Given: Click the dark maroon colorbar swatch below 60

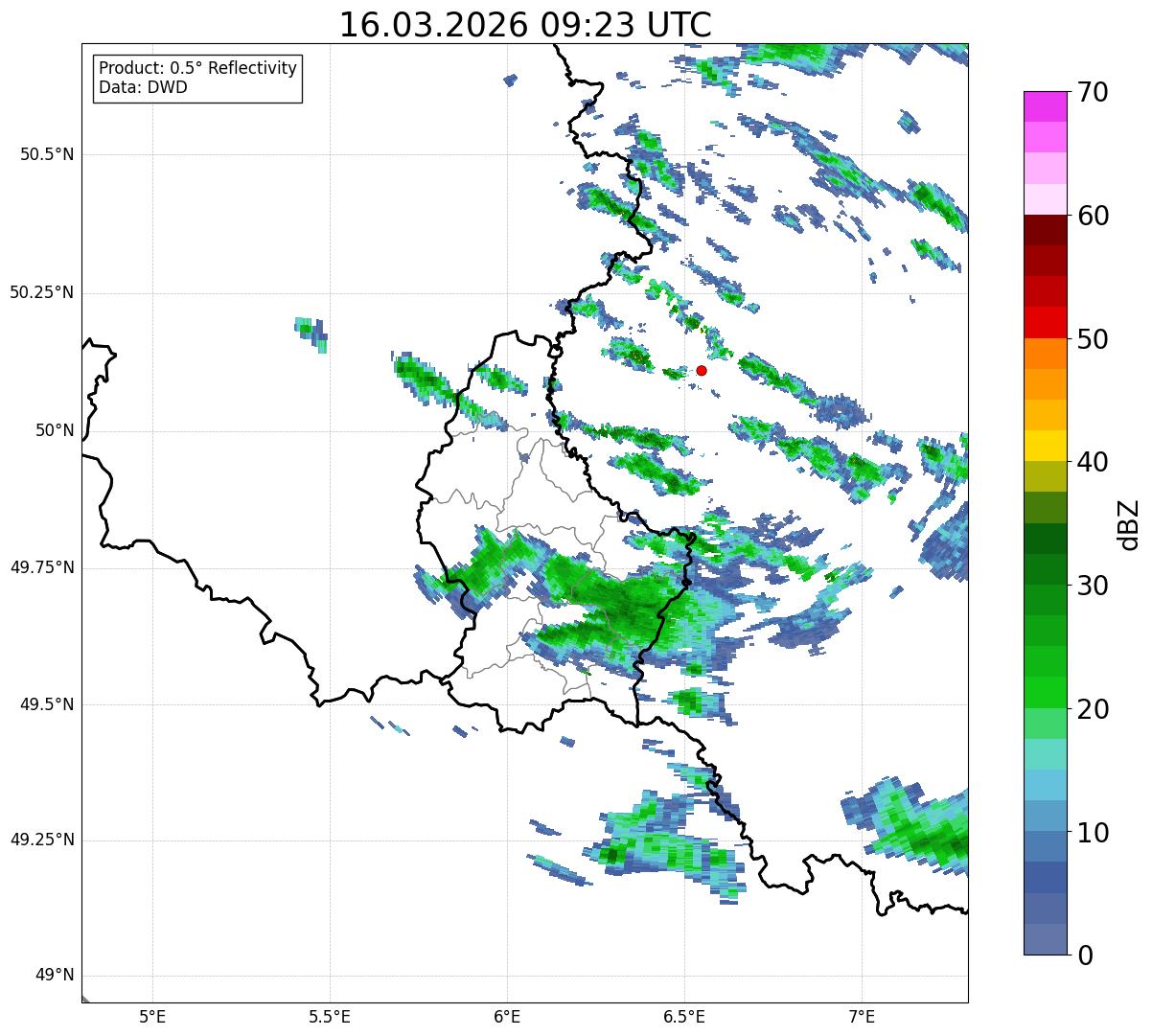Looking at the screenshot, I should (1046, 231).
